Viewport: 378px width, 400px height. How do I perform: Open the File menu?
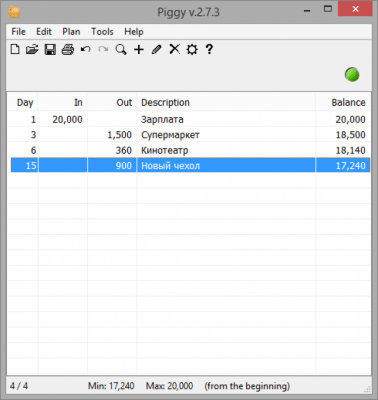coord(18,32)
